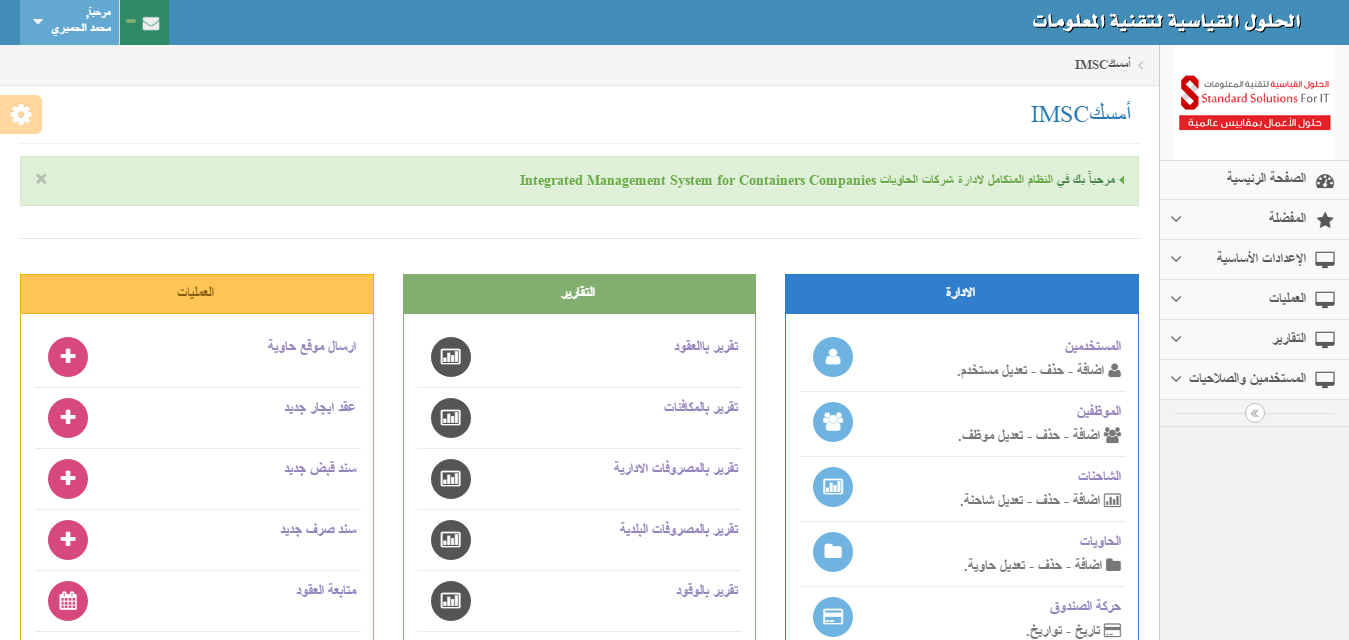Viewport: 1349px width, 640px height.
Task: Open the تقرير بالوقود report link
Action: point(707,591)
